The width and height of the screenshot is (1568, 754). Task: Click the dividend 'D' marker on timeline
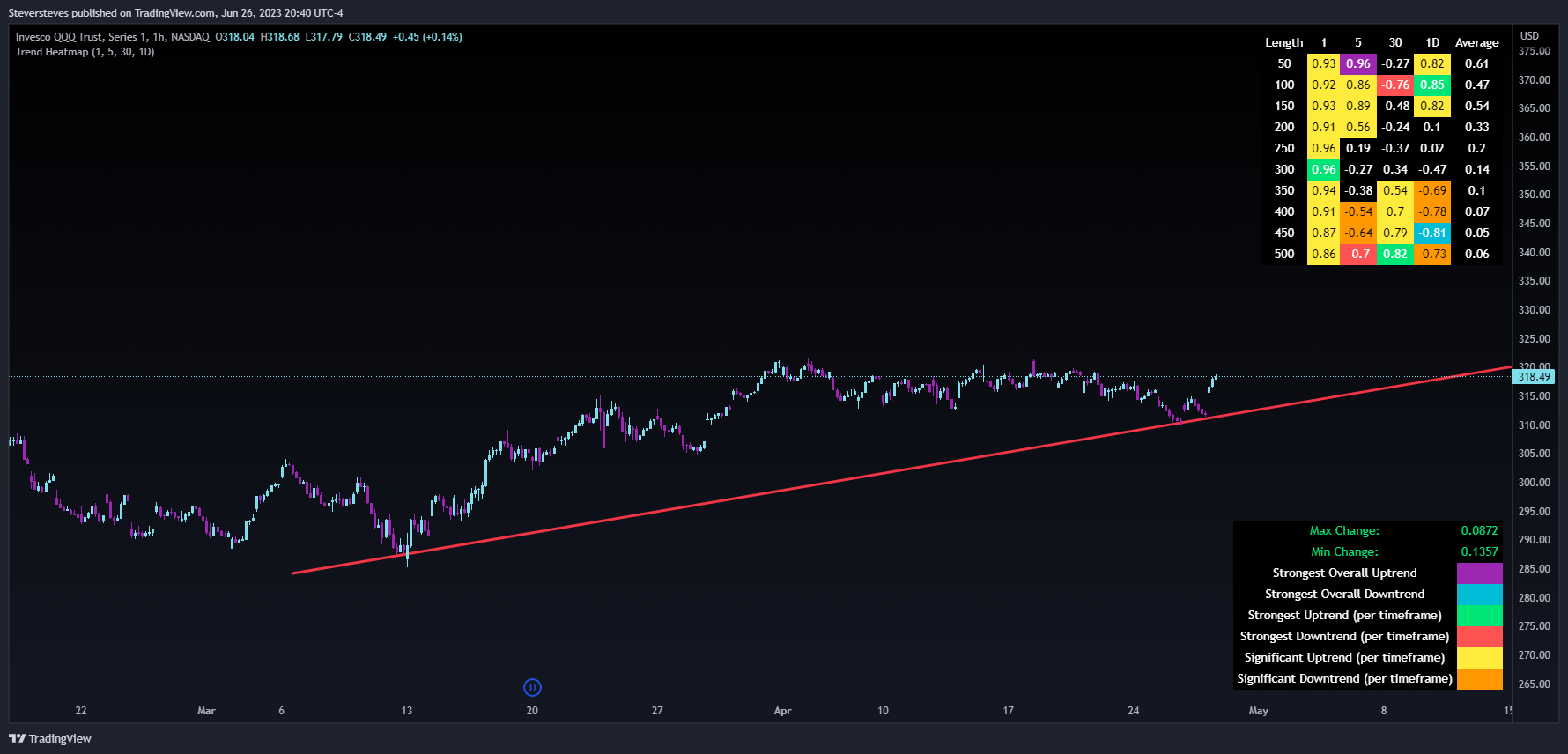tap(532, 687)
